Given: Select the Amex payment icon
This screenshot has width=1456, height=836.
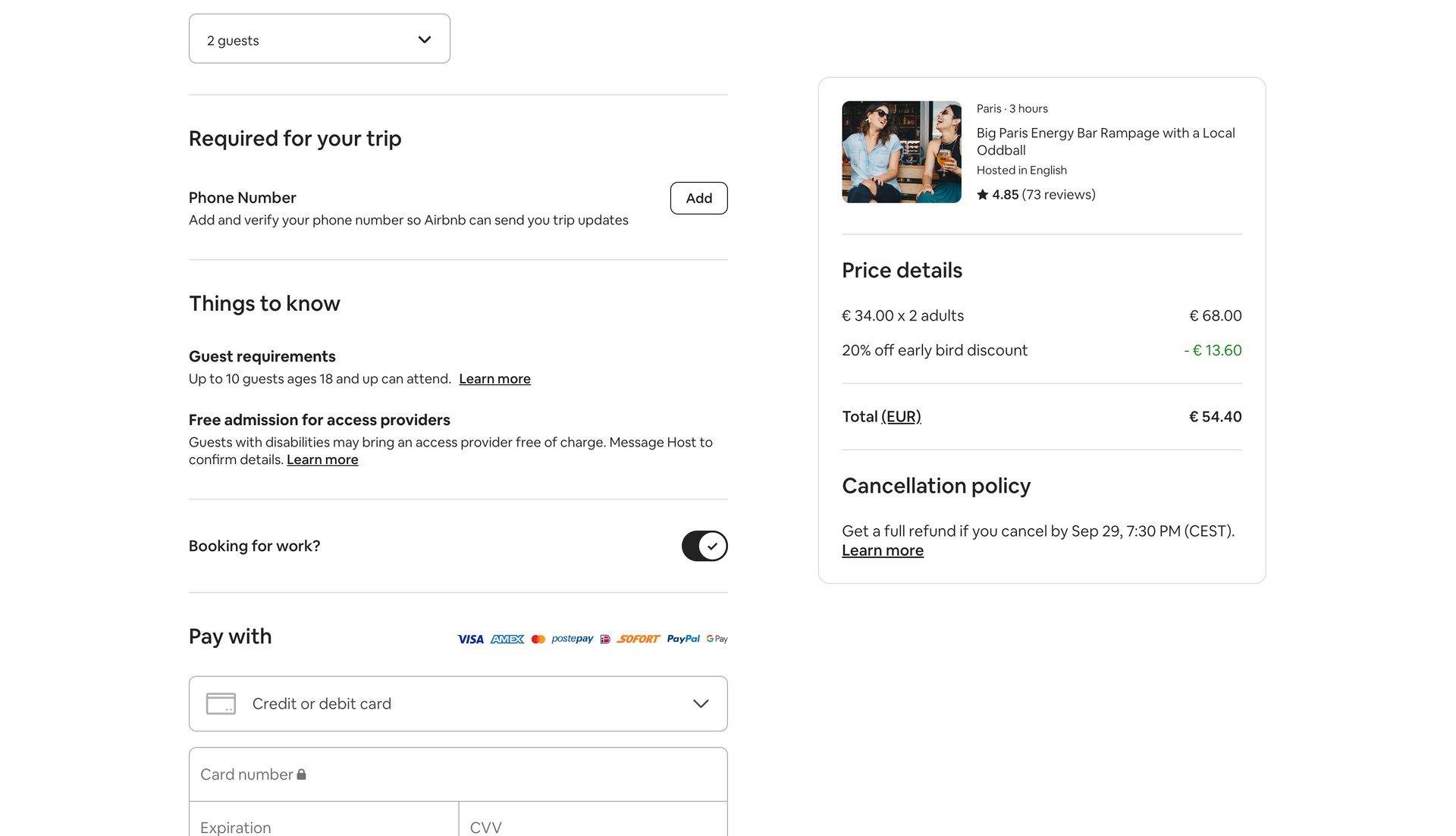Looking at the screenshot, I should pyautogui.click(x=507, y=639).
